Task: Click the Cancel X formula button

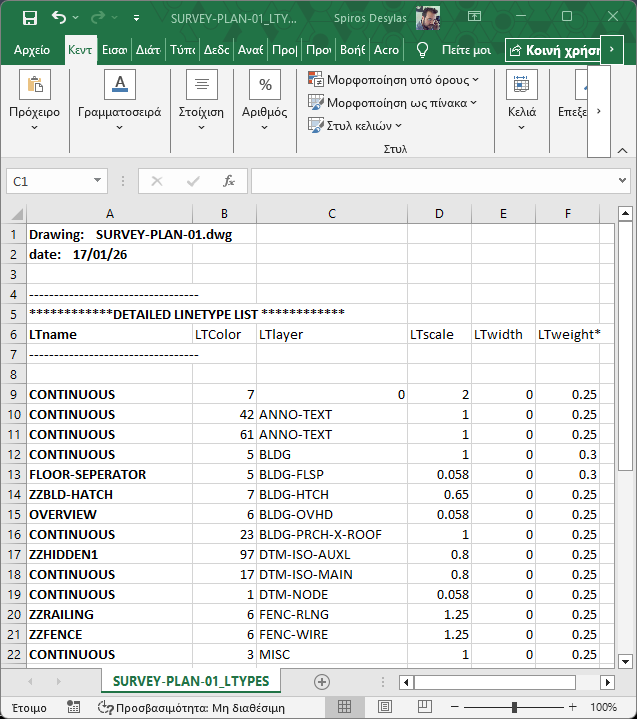Action: [x=157, y=181]
